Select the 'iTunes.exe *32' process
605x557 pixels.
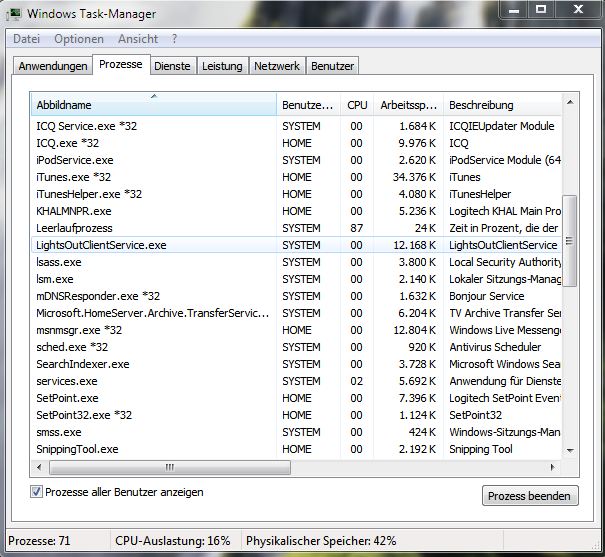pyautogui.click(x=296, y=177)
